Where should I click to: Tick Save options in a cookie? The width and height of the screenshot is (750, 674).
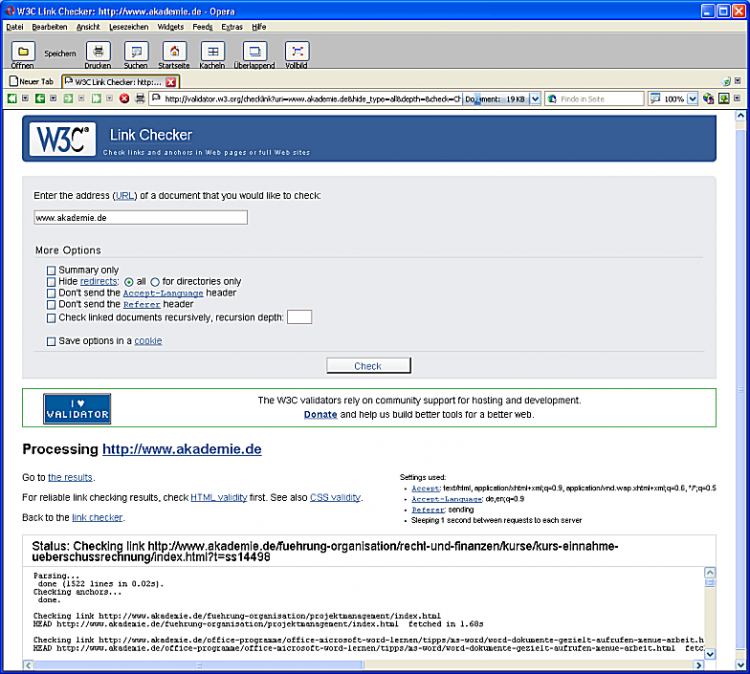point(51,342)
